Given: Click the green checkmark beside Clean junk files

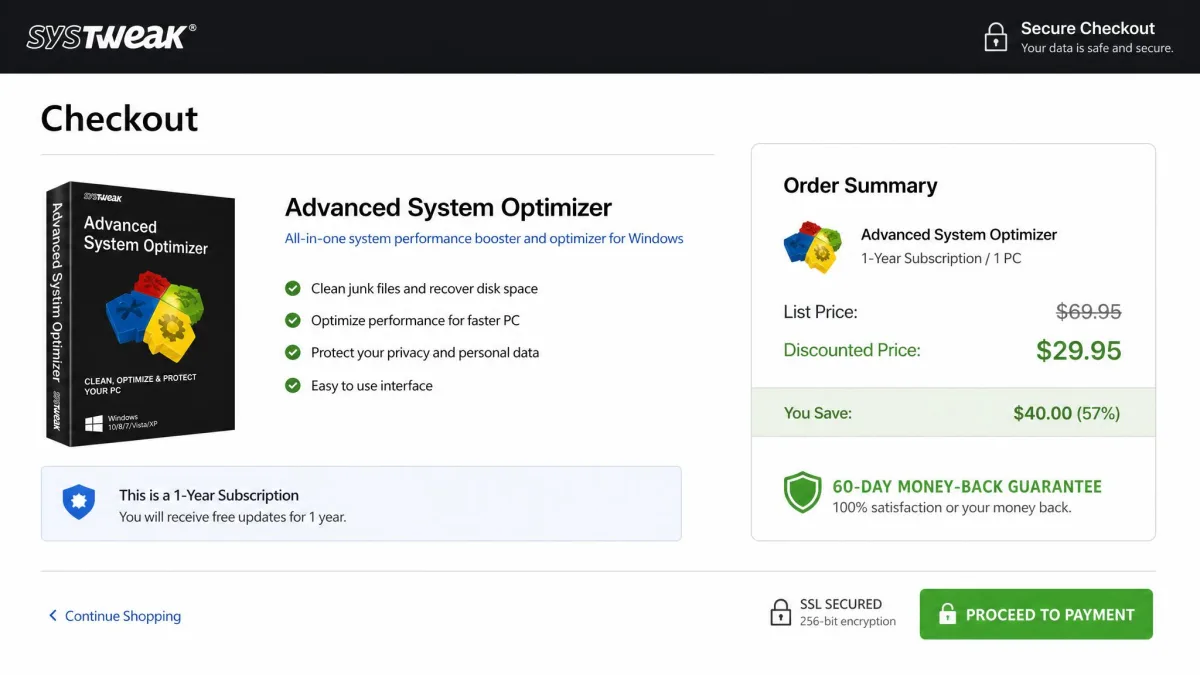Looking at the screenshot, I should 293,288.
